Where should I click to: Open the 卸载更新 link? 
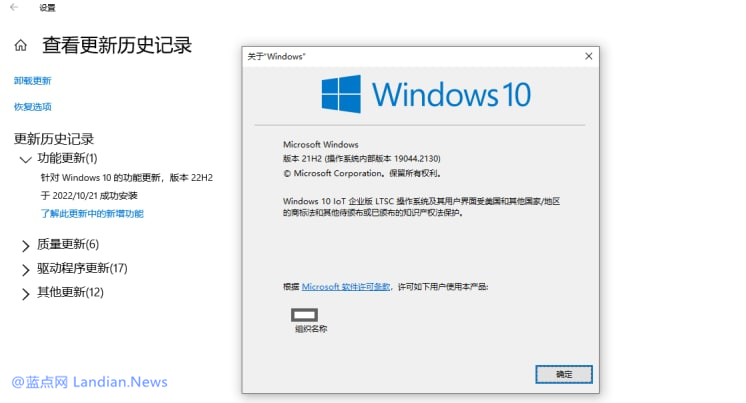32,81
